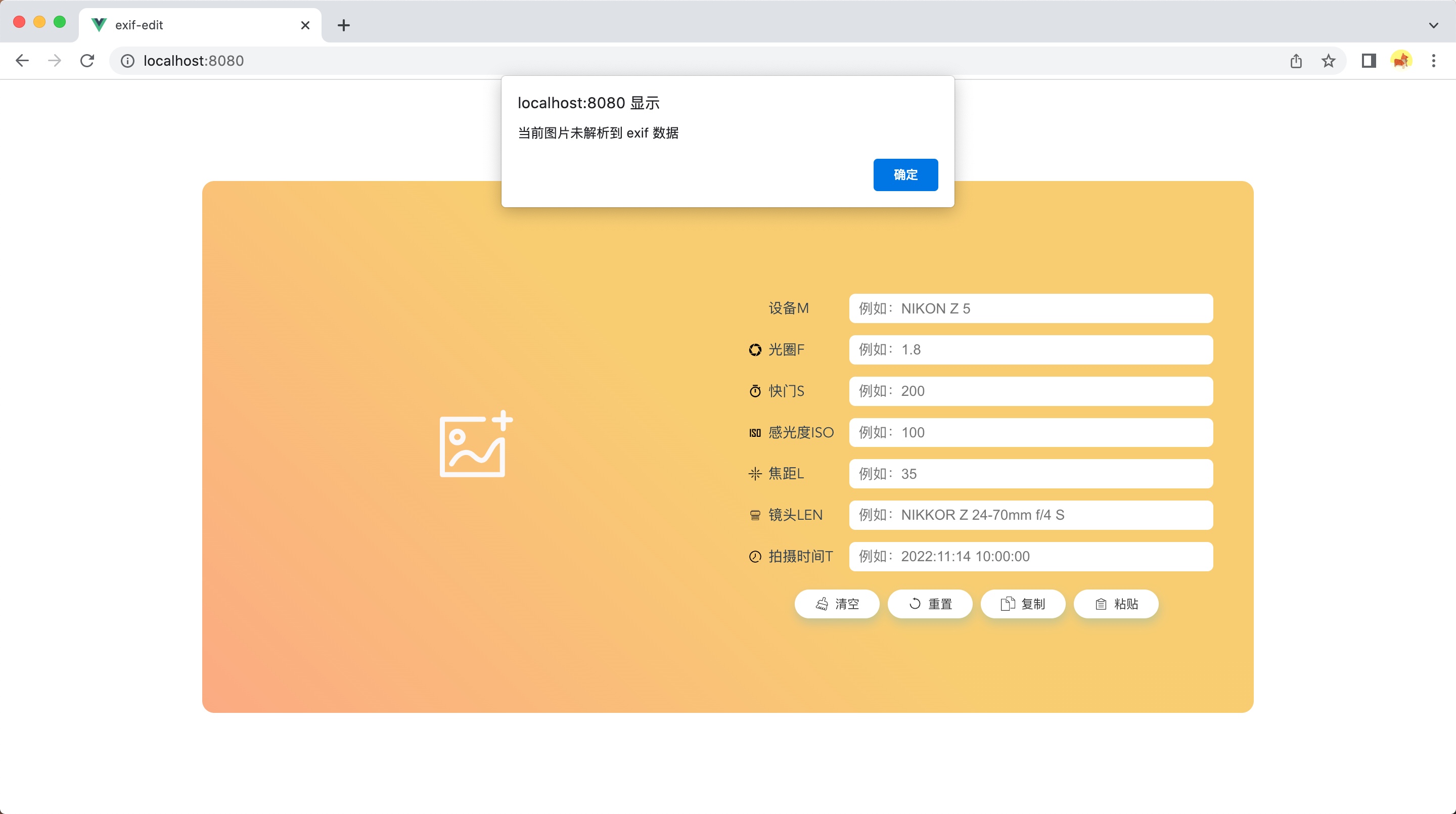Viewport: 1456px width, 814px height.
Task: Bookmark this page with the star icon
Action: pyautogui.click(x=1328, y=61)
